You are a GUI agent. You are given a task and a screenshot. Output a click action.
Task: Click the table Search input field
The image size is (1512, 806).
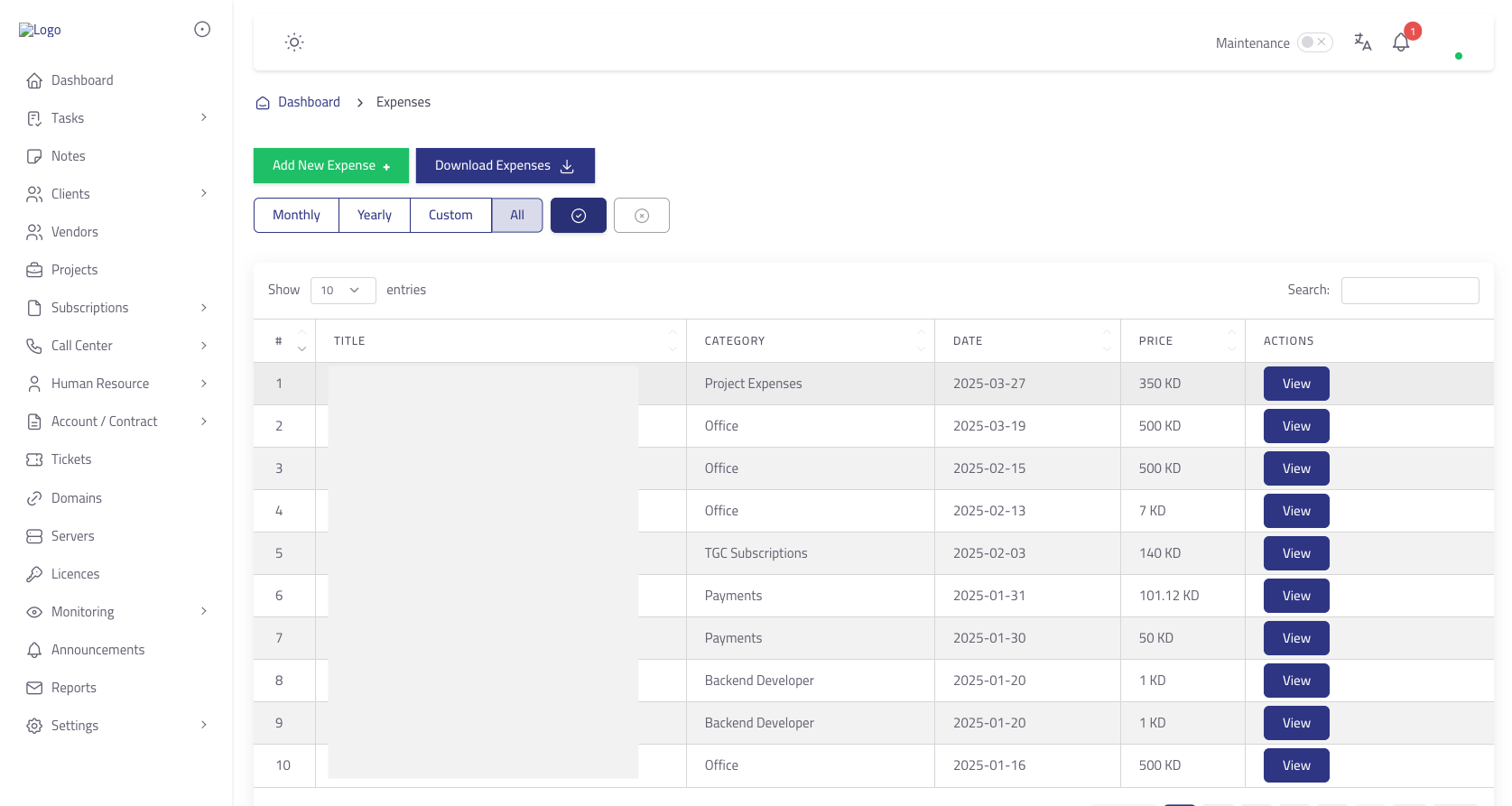(1409, 291)
